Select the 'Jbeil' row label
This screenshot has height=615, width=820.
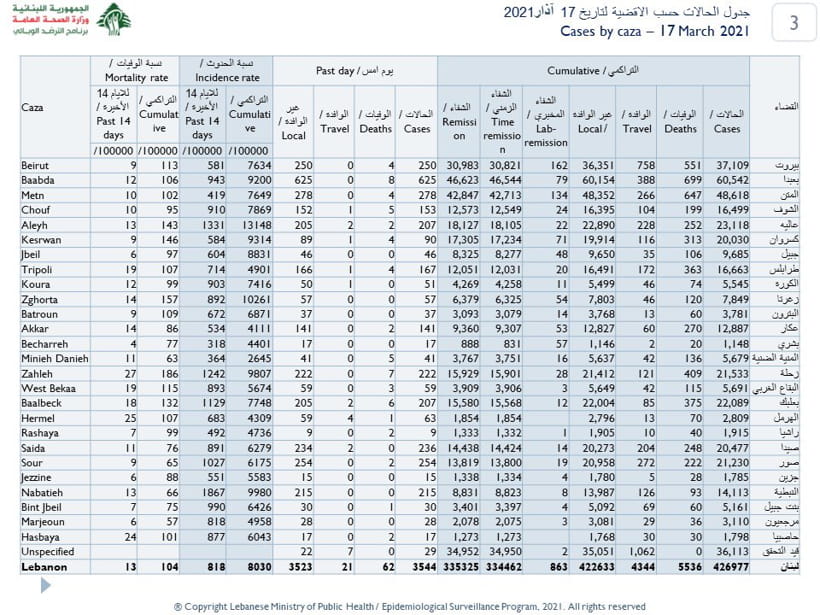(31, 255)
